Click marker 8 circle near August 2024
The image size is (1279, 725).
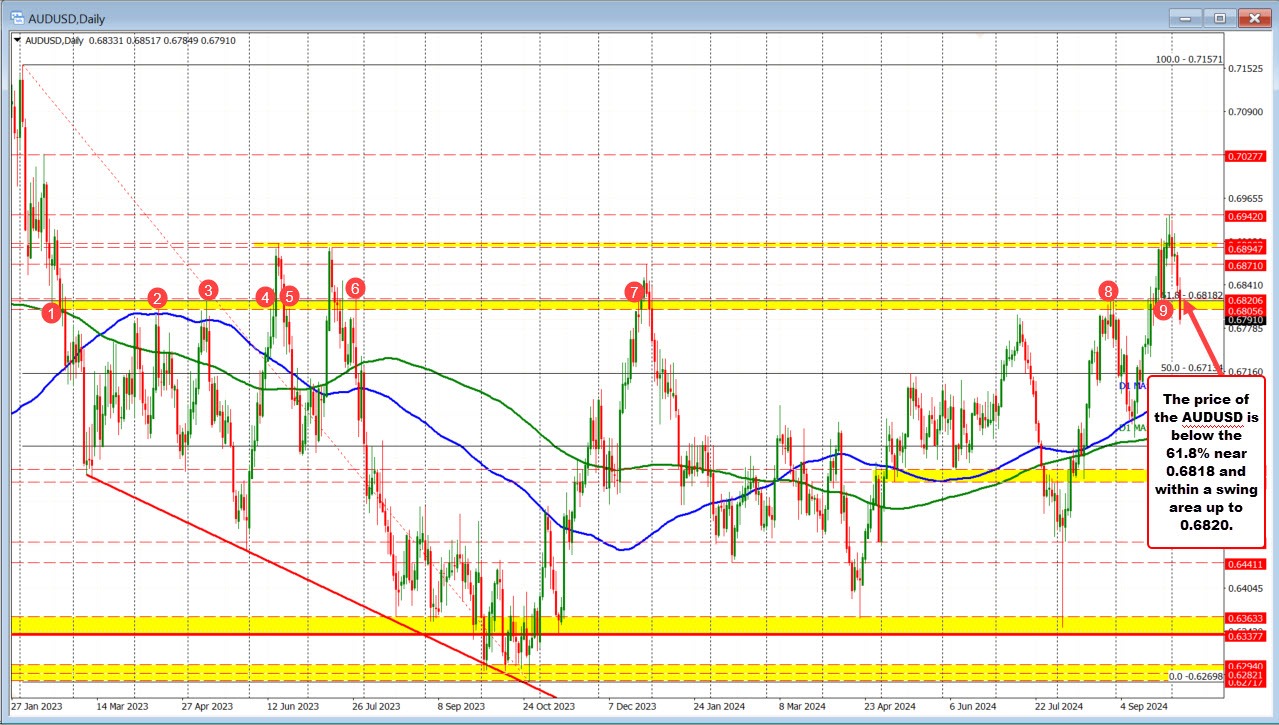(x=1107, y=293)
